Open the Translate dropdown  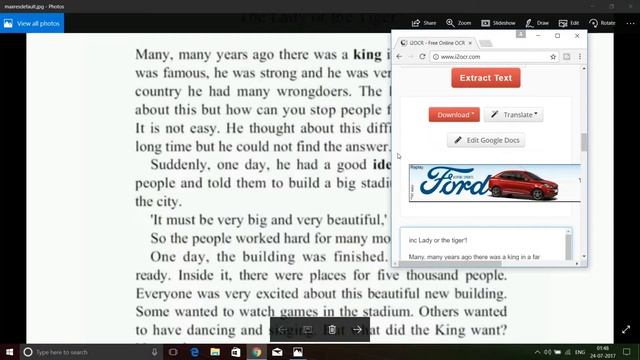coord(513,115)
